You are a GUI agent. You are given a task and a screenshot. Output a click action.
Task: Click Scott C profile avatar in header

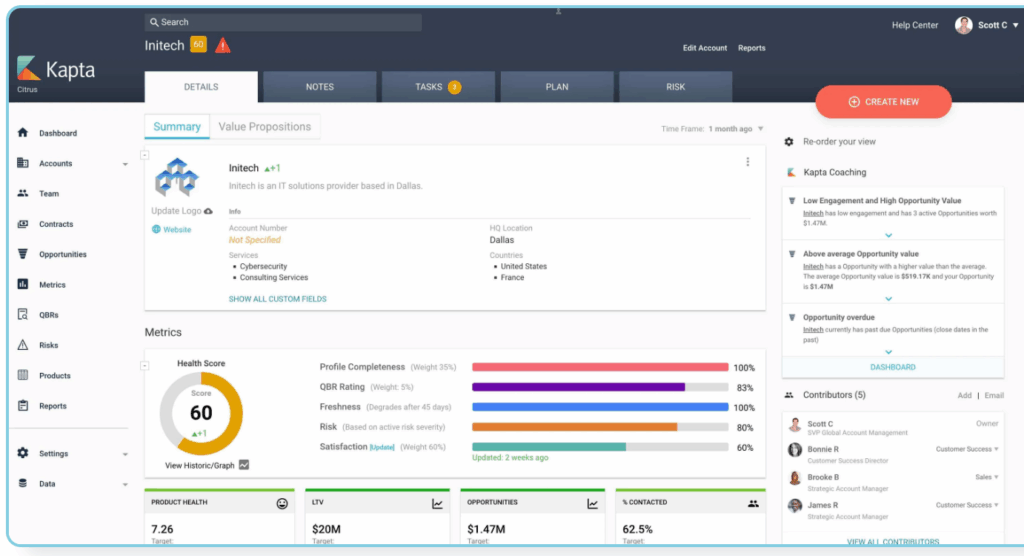(963, 25)
